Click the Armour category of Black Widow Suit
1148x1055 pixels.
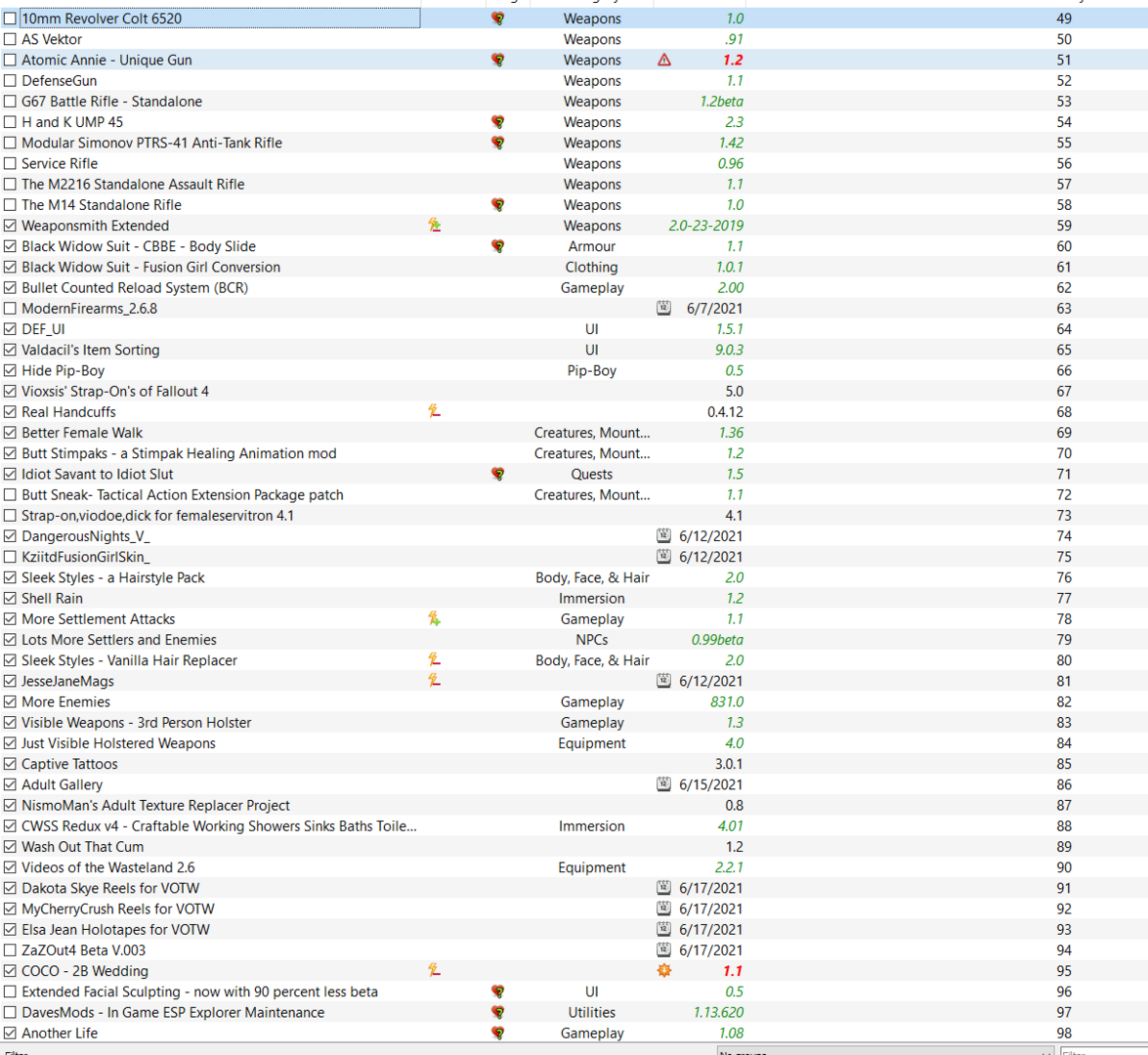pos(591,247)
